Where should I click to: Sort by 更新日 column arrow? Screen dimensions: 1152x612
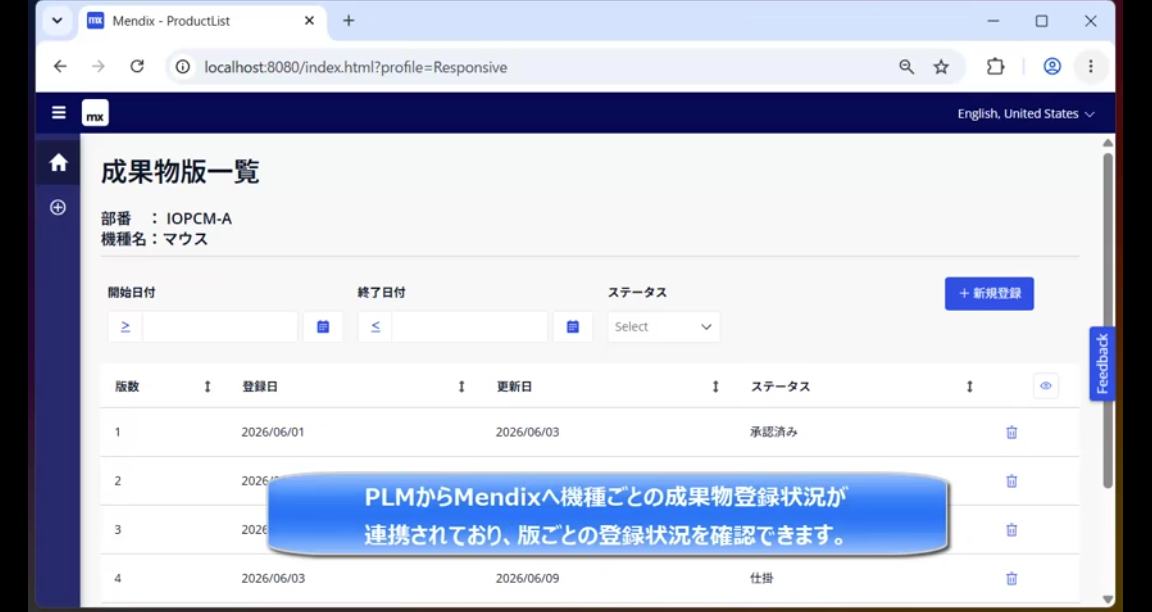716,386
